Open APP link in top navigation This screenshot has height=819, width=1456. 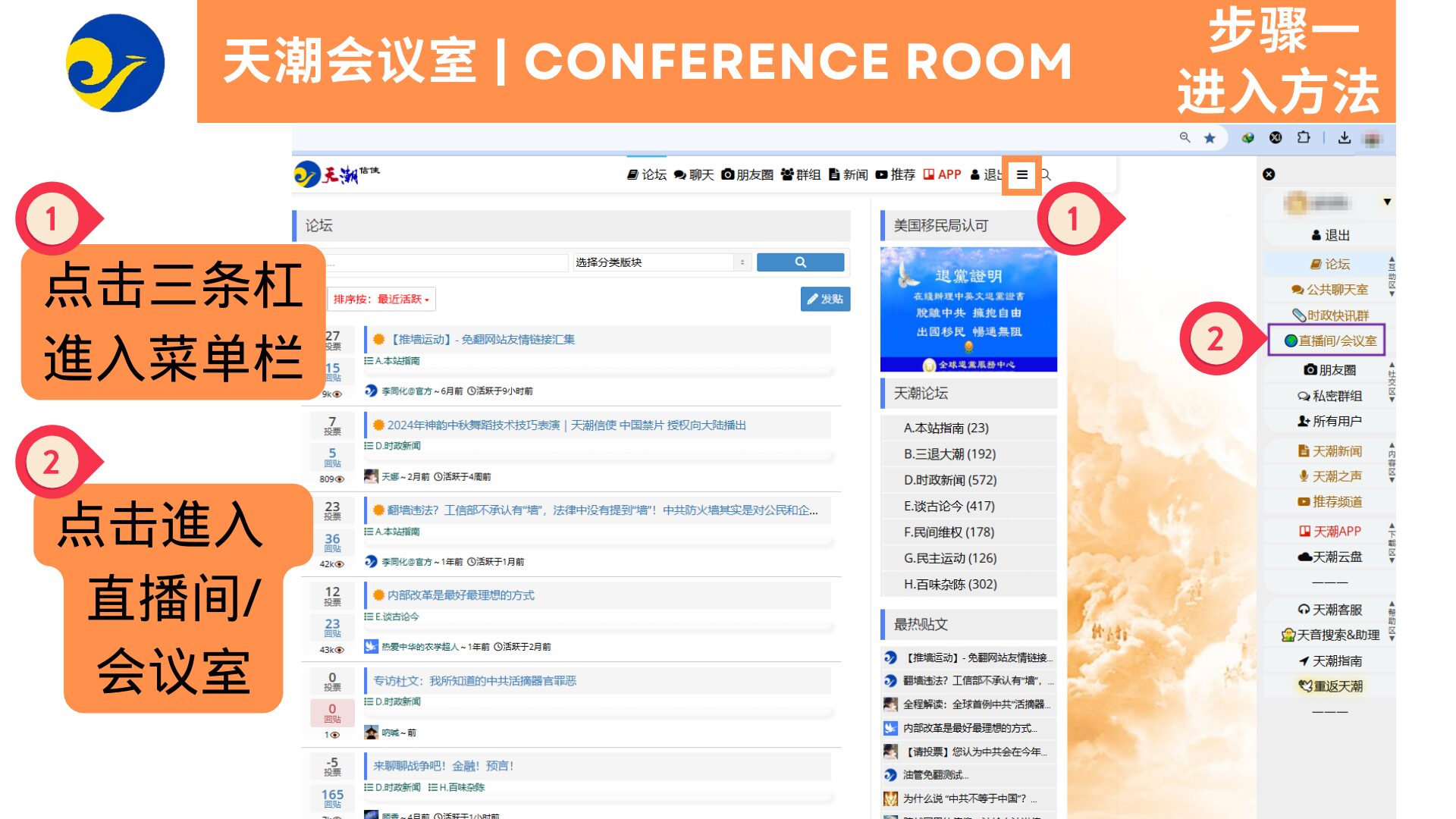pyautogui.click(x=942, y=174)
